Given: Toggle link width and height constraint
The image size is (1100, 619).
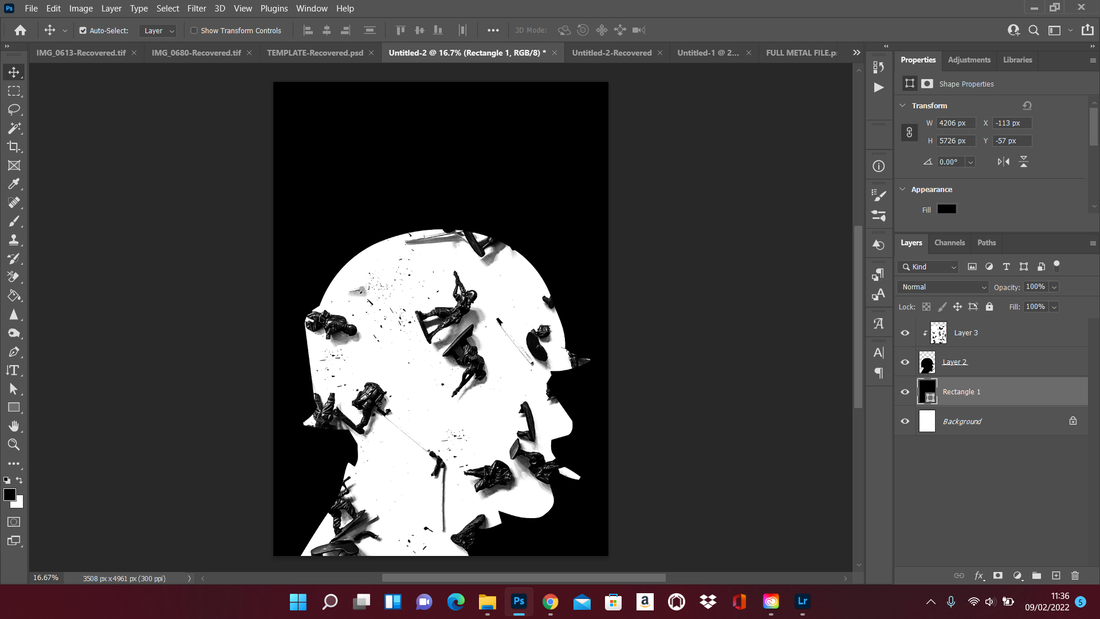Looking at the screenshot, I should (909, 132).
